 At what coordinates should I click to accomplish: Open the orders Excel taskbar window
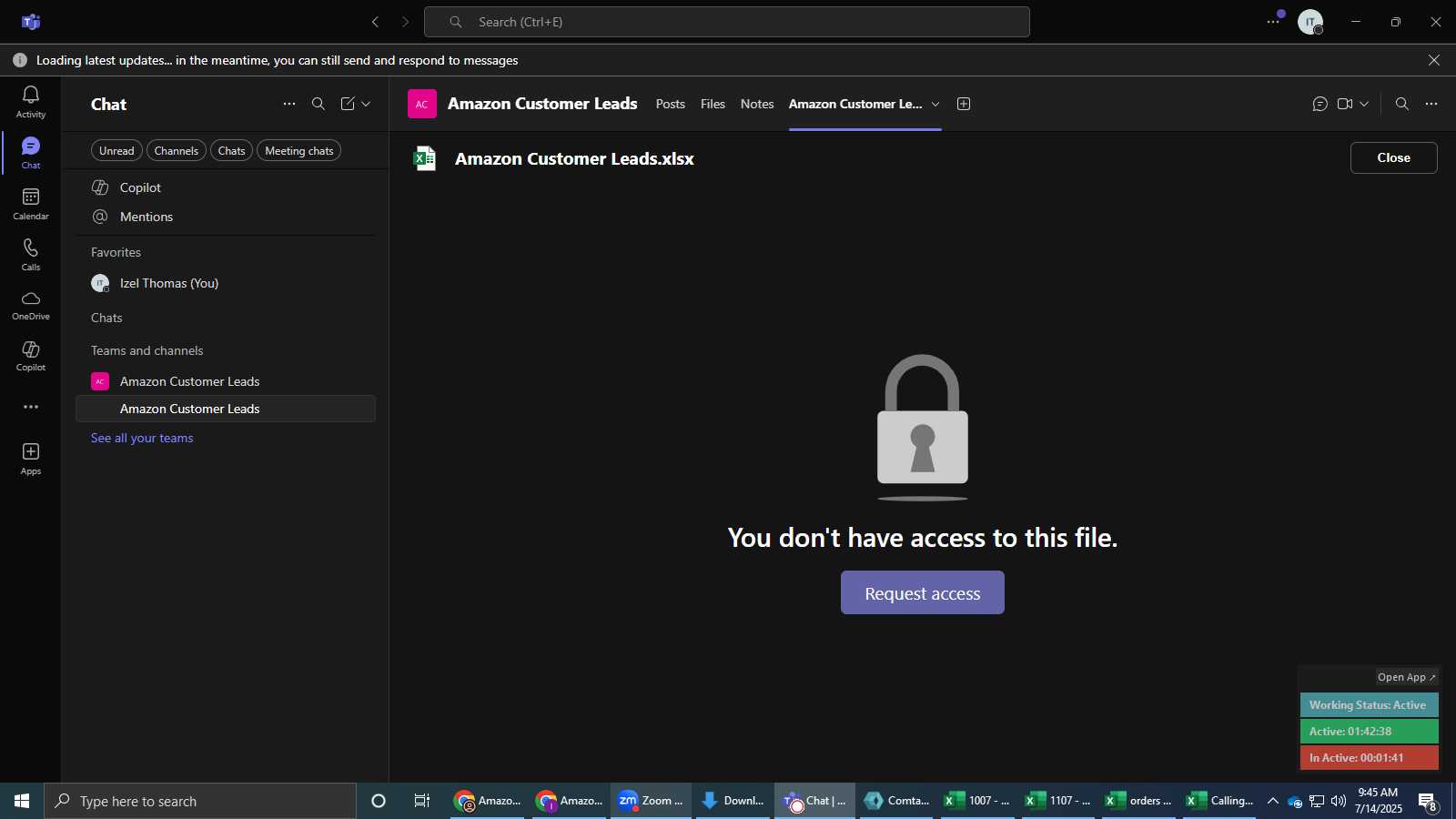(1139, 801)
